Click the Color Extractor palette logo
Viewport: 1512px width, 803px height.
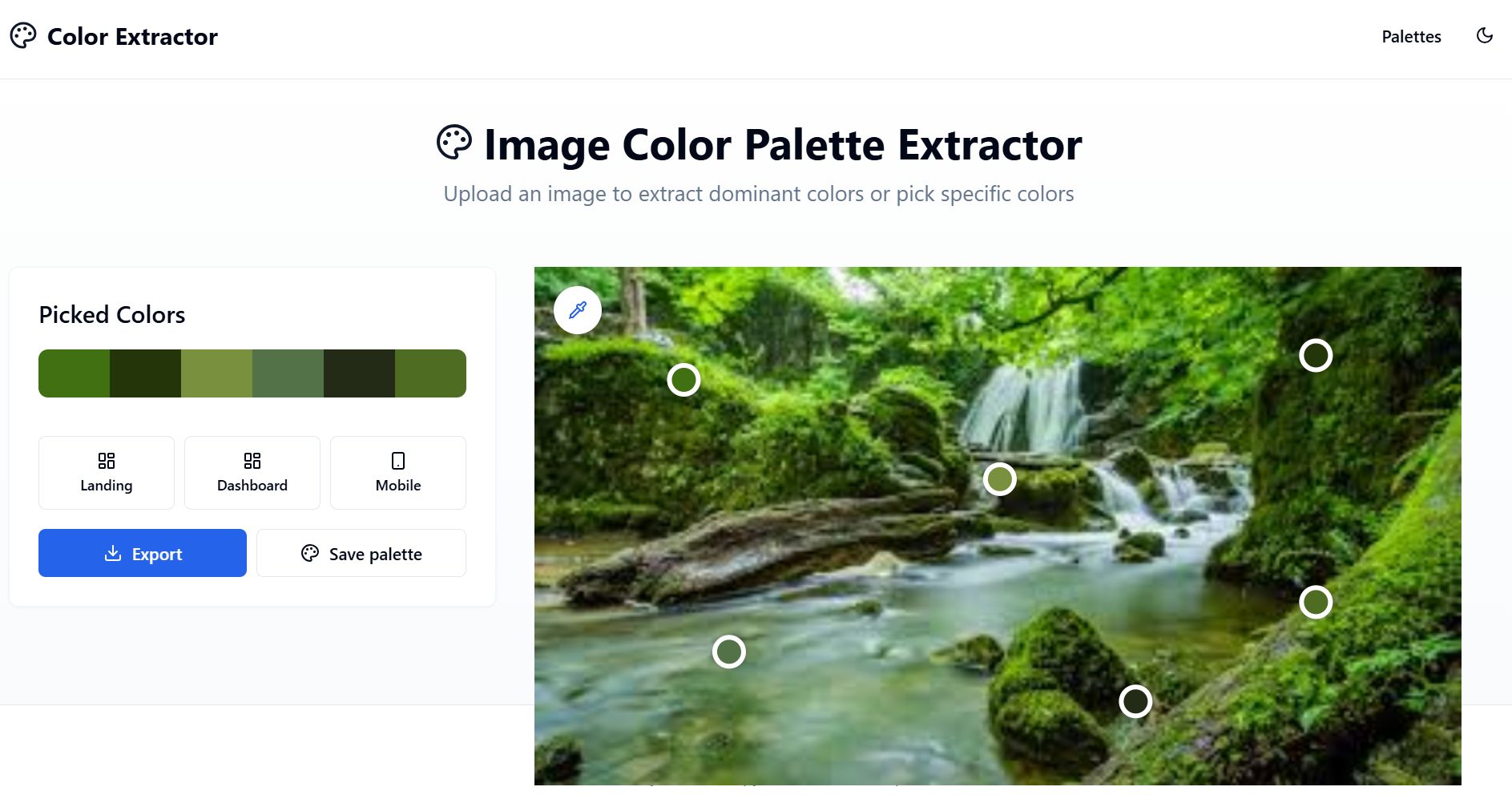[23, 36]
